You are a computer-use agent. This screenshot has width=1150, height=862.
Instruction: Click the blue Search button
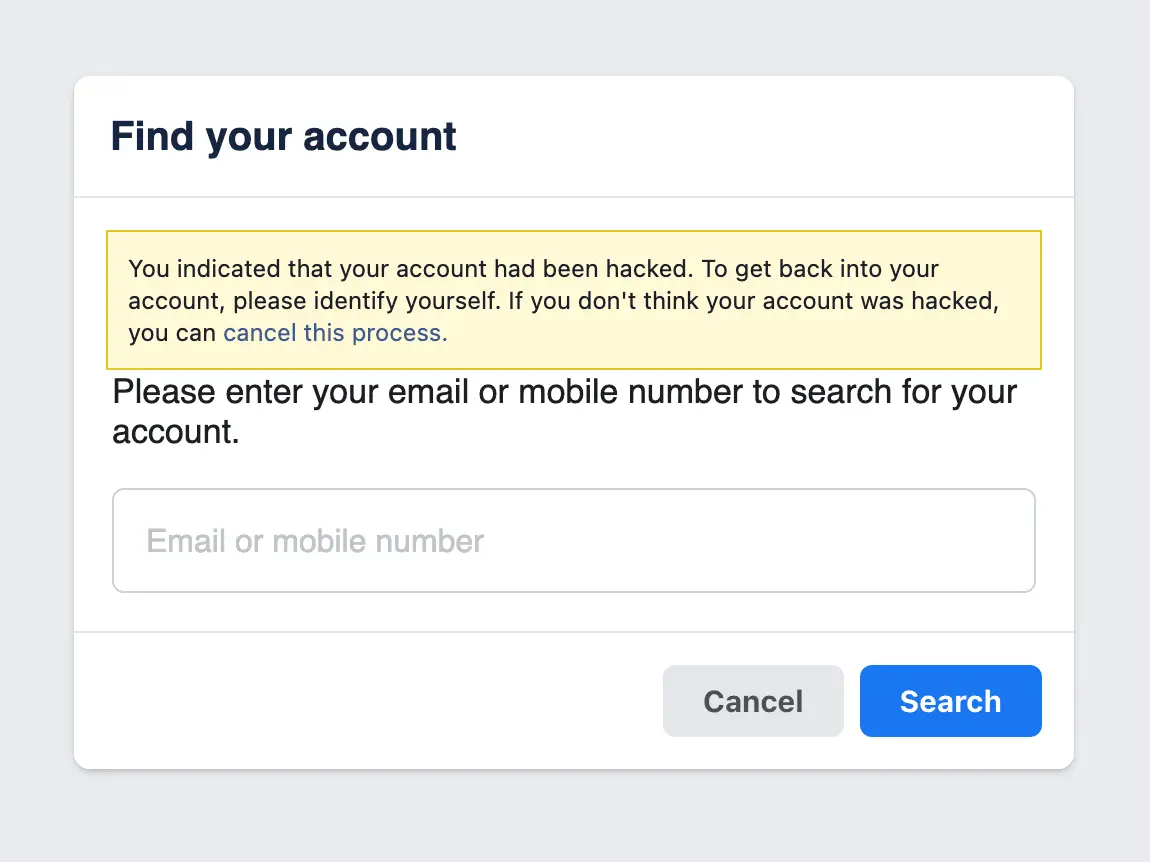tap(950, 701)
